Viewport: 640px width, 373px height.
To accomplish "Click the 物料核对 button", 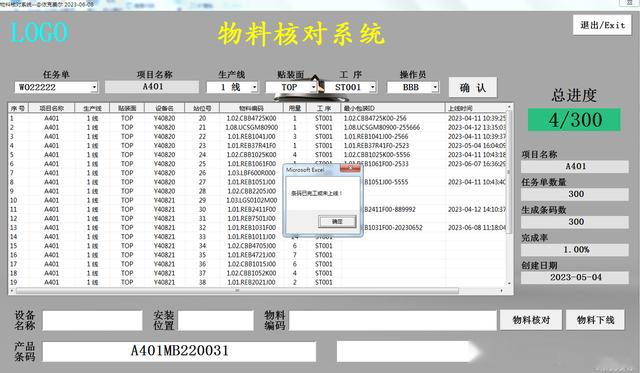I will pos(531,320).
